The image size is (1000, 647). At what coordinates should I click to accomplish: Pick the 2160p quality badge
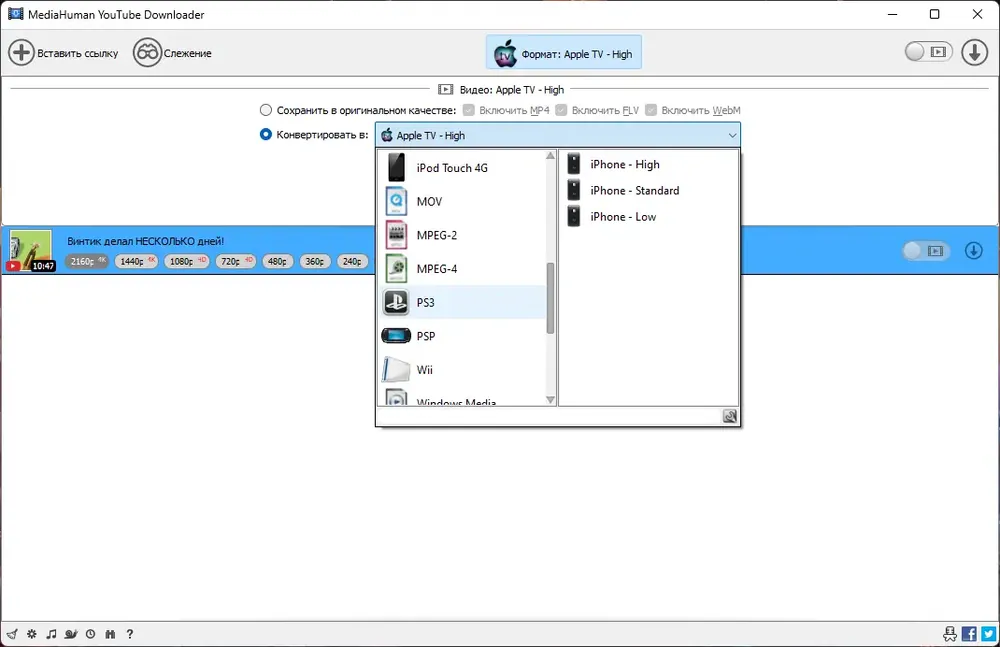click(87, 261)
